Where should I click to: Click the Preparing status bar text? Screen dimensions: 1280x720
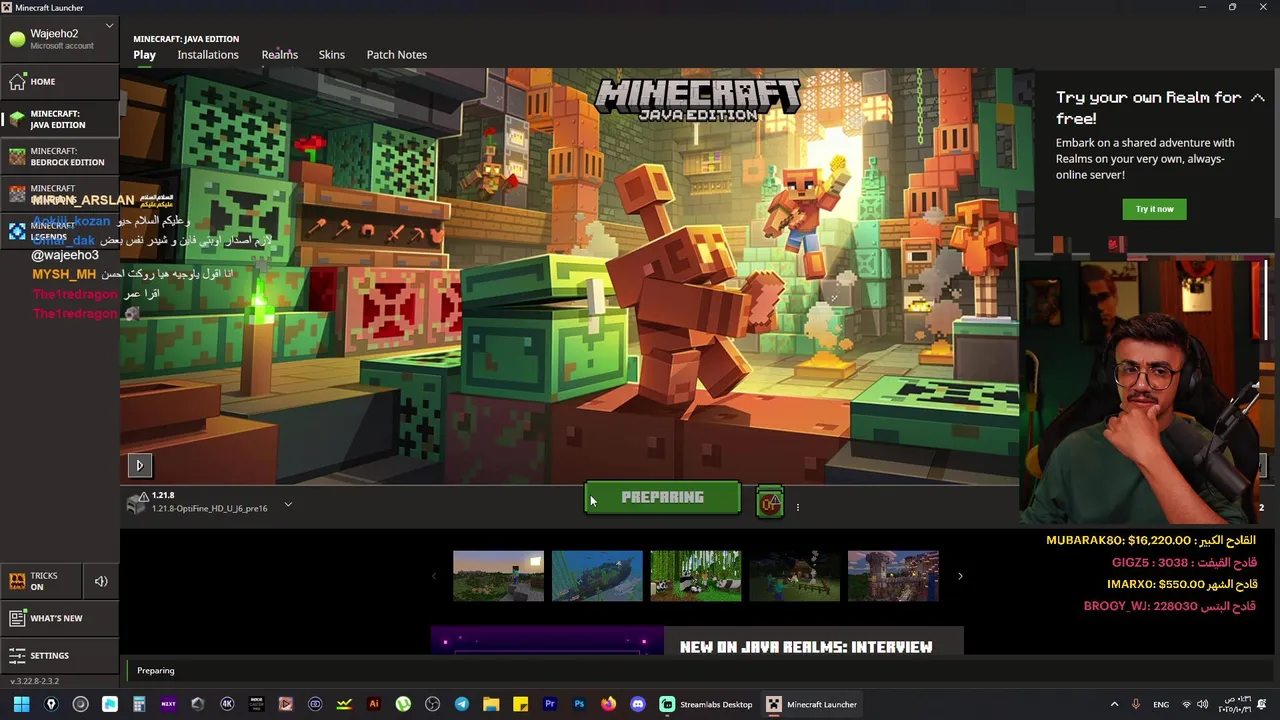pos(155,671)
